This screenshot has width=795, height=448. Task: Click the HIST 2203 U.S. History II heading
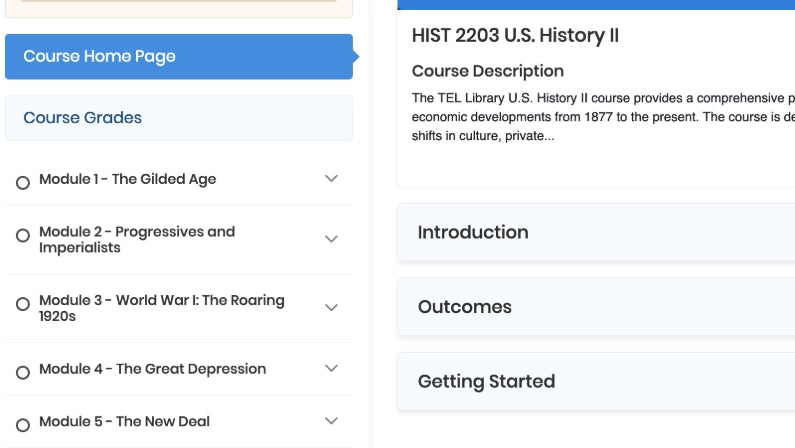pyautogui.click(x=515, y=36)
